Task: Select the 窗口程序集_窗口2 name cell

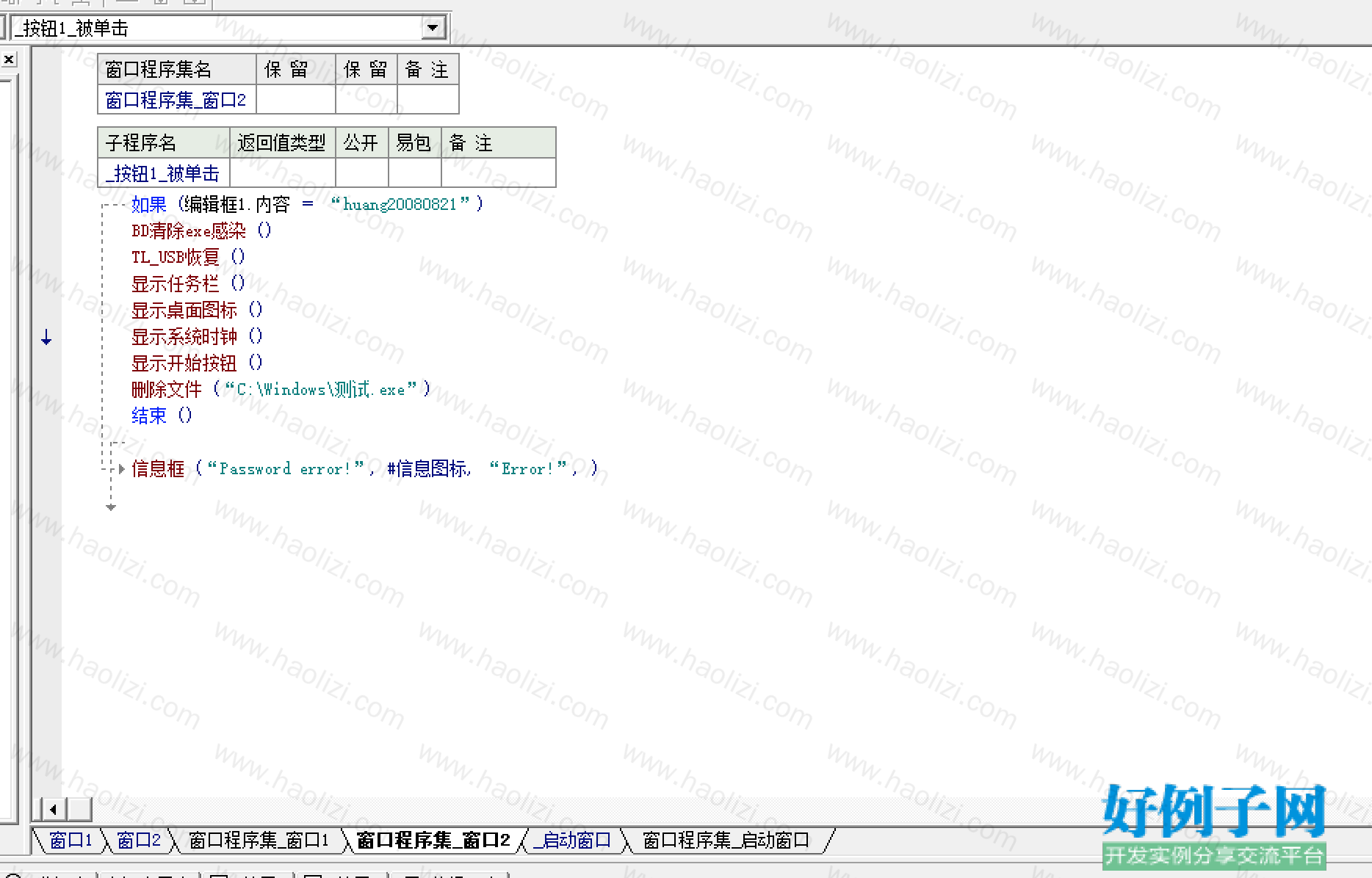Action: 176,100
